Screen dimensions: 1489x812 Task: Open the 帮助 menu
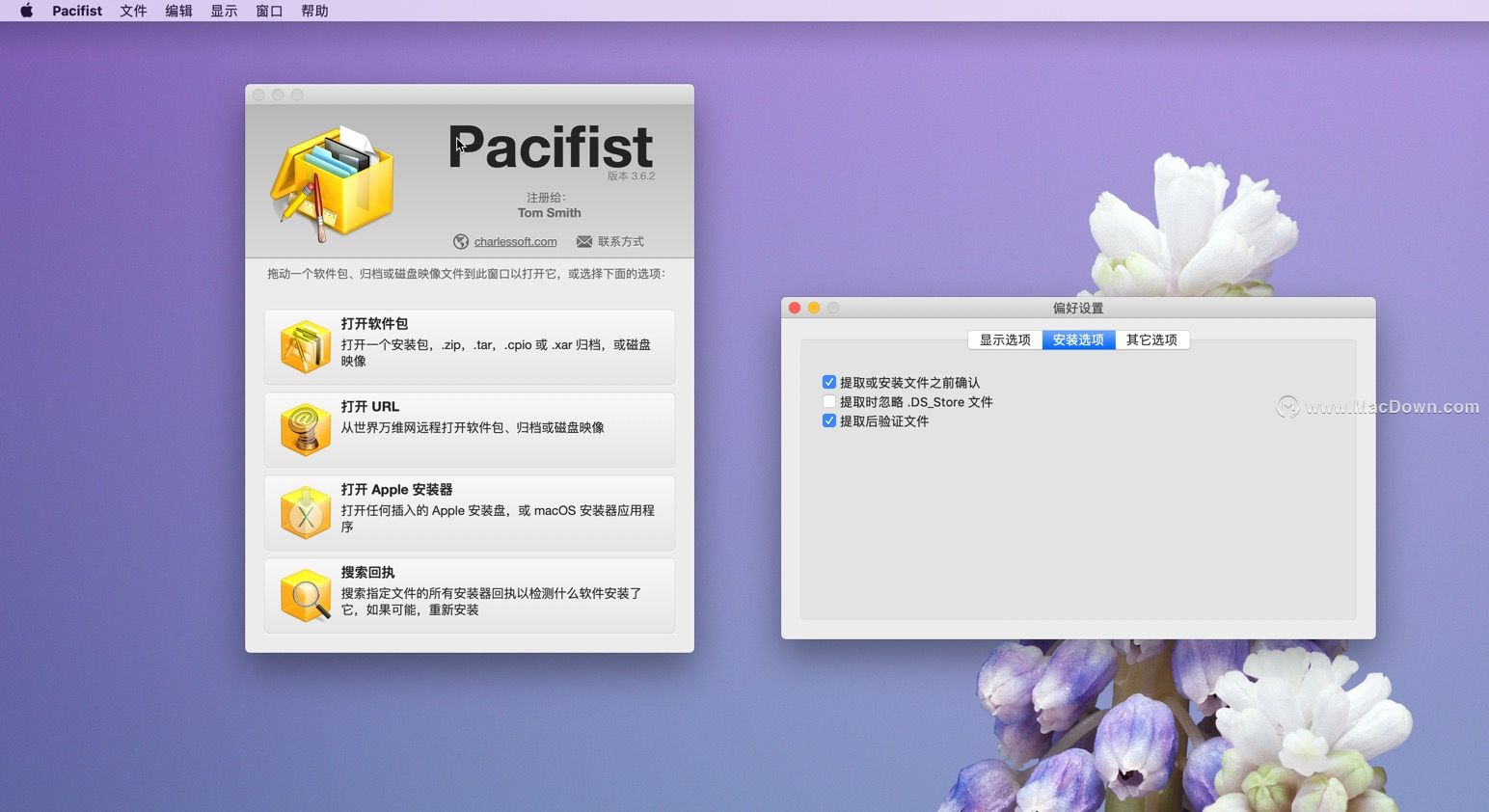pyautogui.click(x=314, y=11)
